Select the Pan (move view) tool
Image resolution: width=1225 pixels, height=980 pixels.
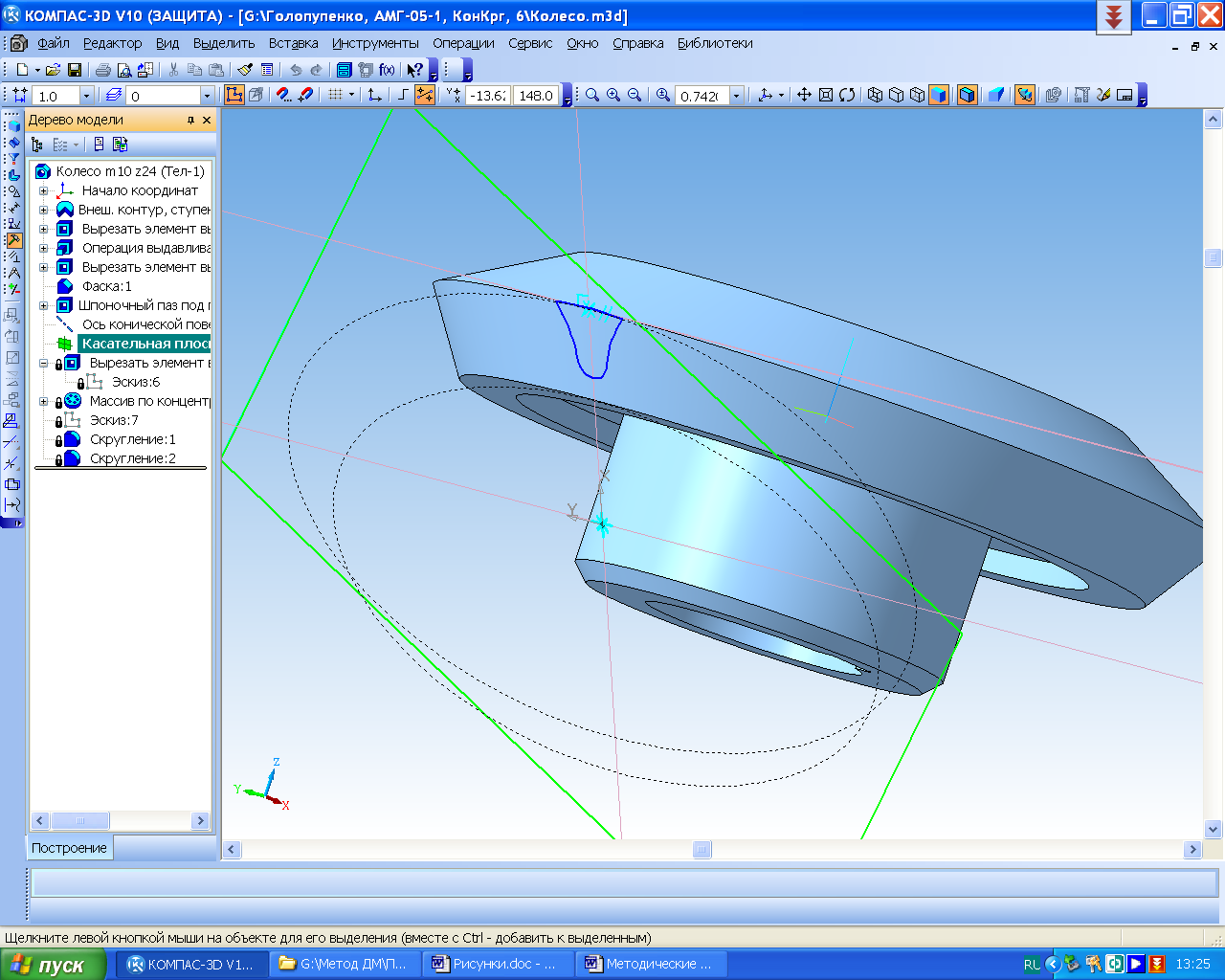click(804, 96)
